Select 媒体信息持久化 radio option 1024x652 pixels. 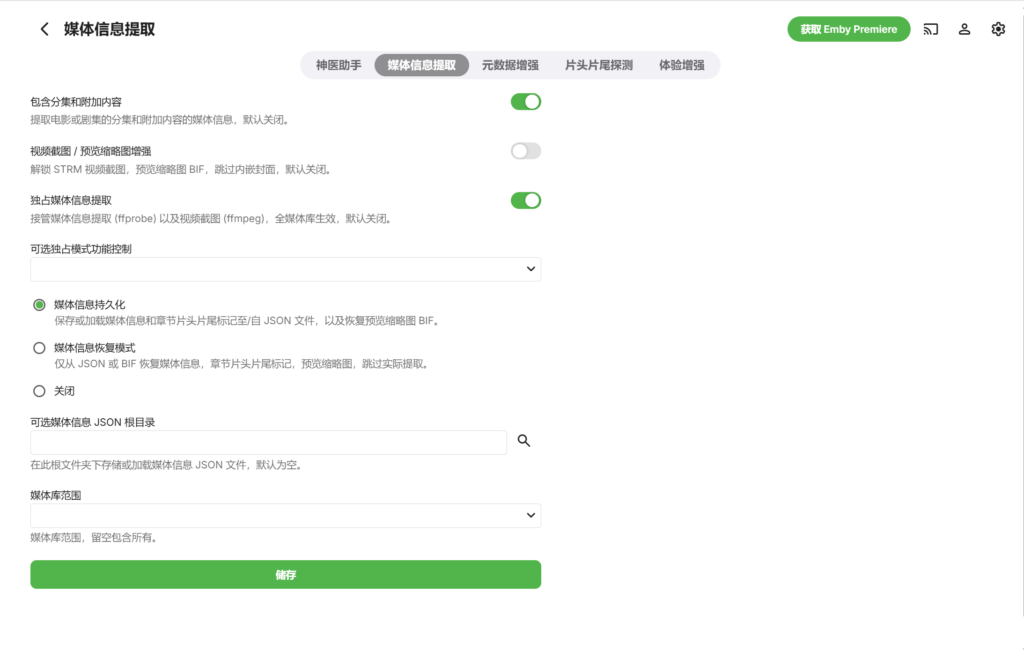(x=39, y=305)
